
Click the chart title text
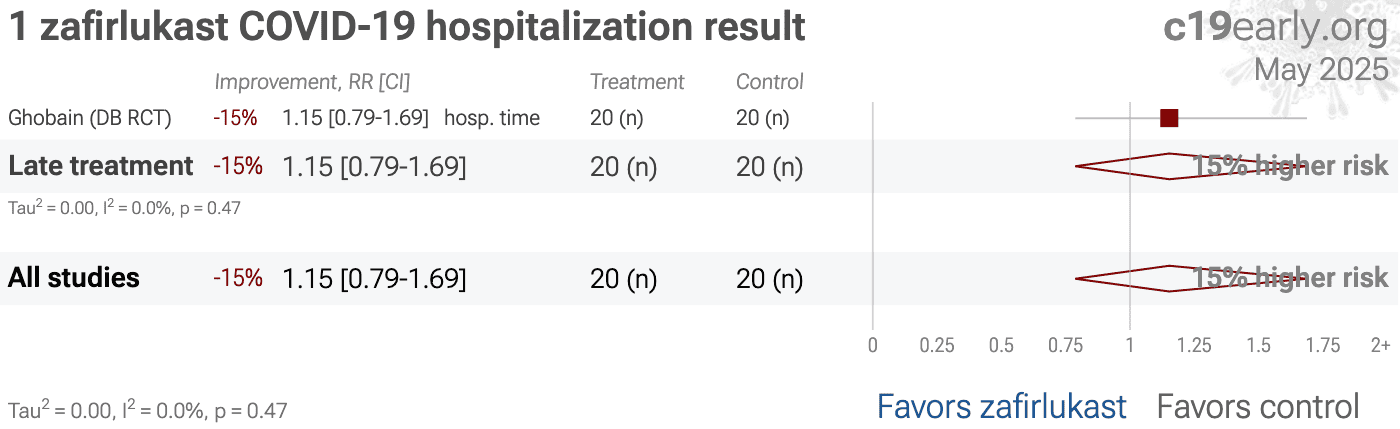[407, 27]
